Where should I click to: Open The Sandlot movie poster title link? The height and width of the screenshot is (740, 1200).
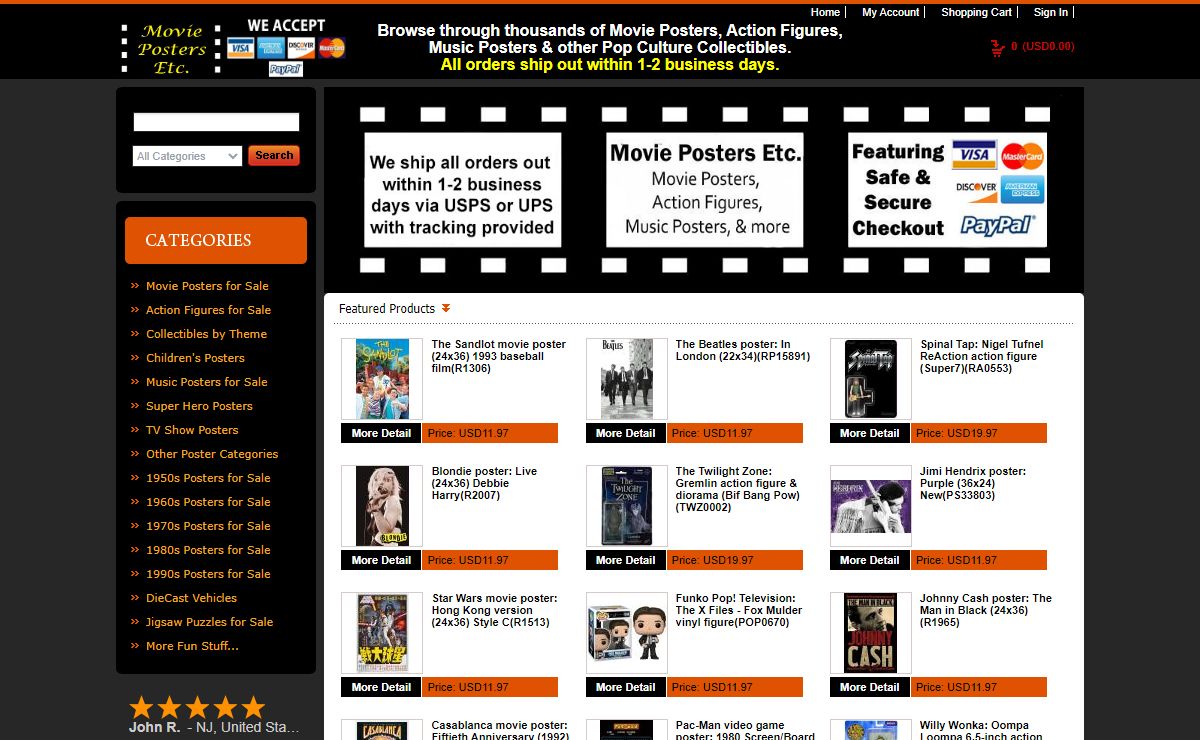[499, 356]
